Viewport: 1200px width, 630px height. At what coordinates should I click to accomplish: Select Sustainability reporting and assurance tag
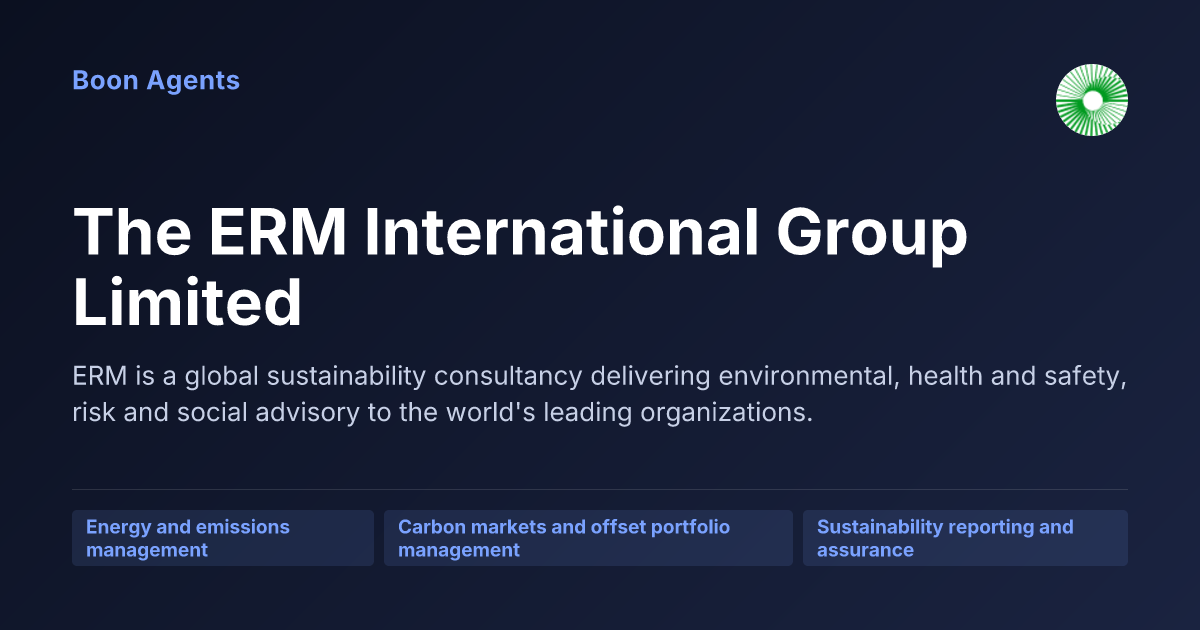[965, 538]
